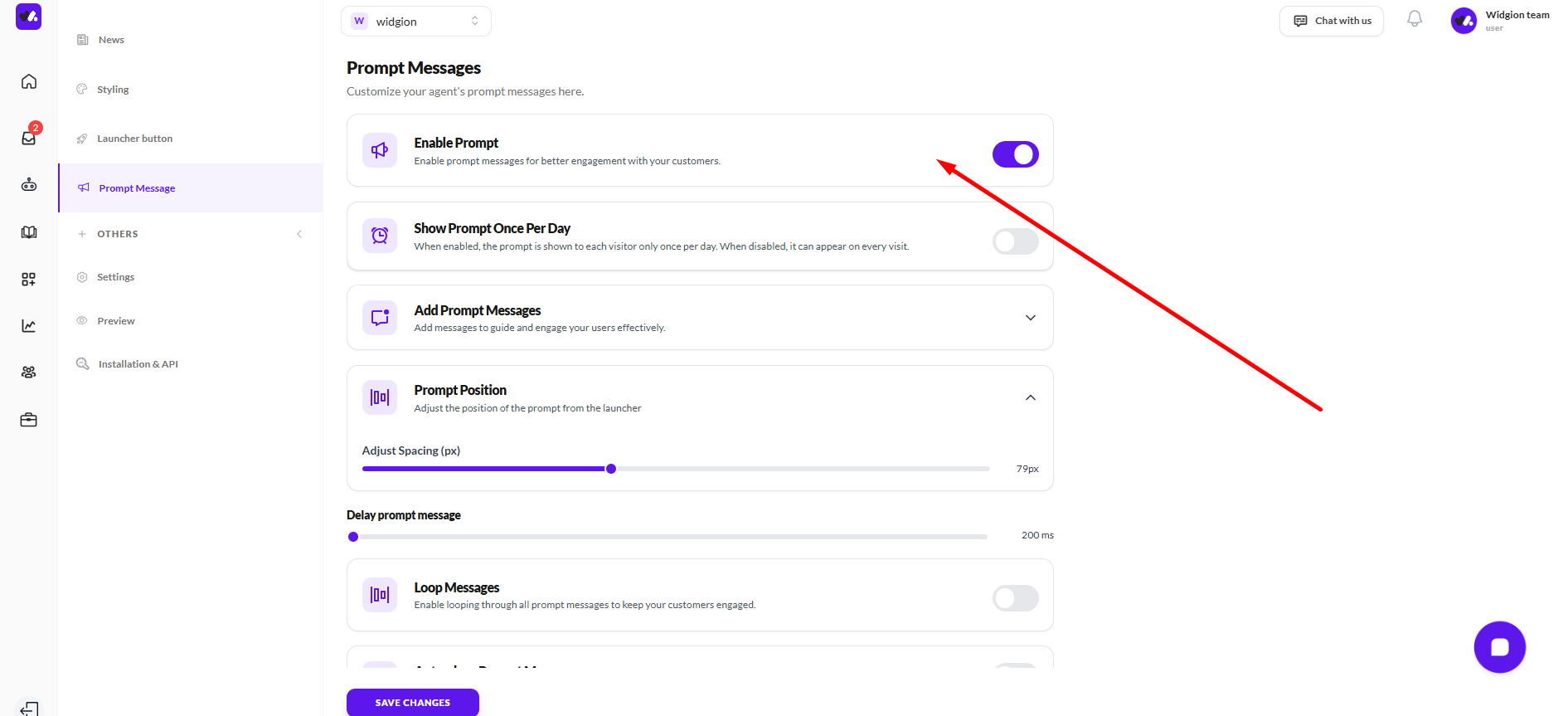Toggle Show Prompt Once Per Day
This screenshot has height=716, width=1568.
click(x=1015, y=241)
